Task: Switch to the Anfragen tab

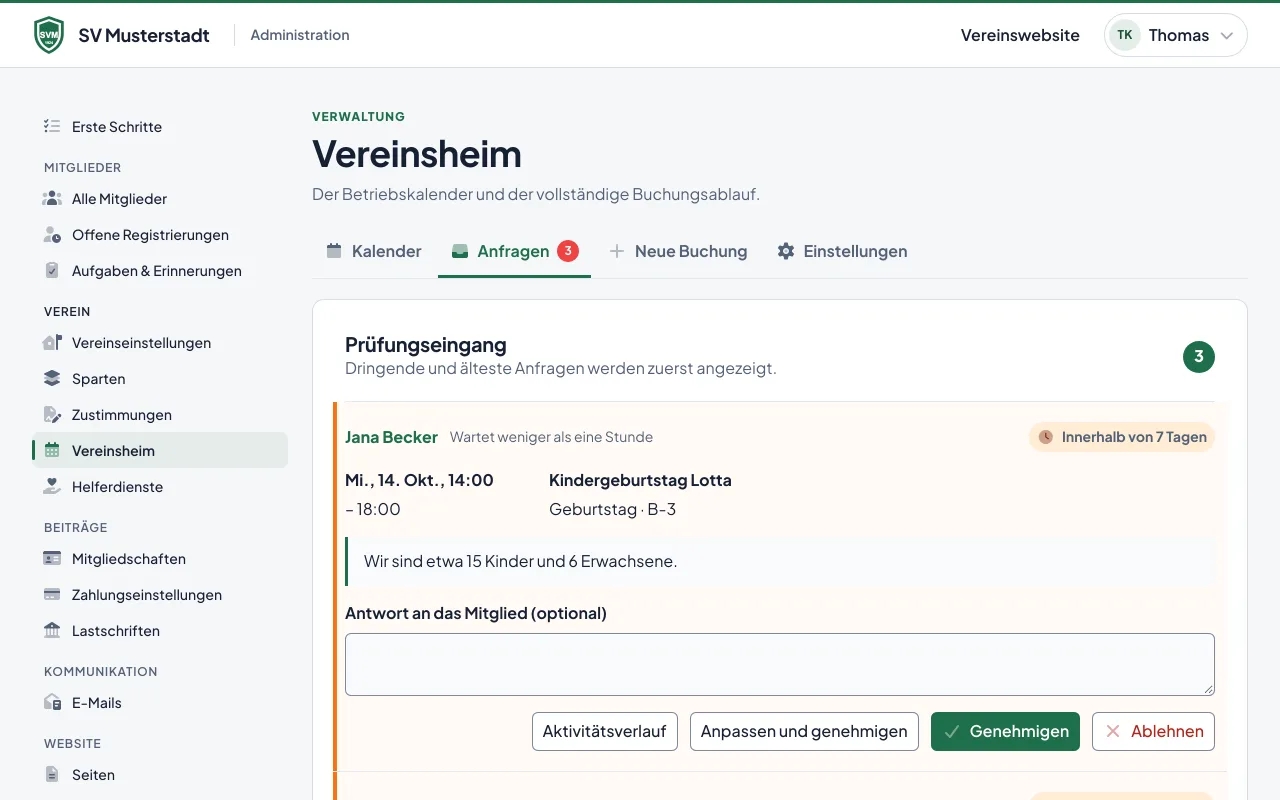Action: (x=514, y=251)
